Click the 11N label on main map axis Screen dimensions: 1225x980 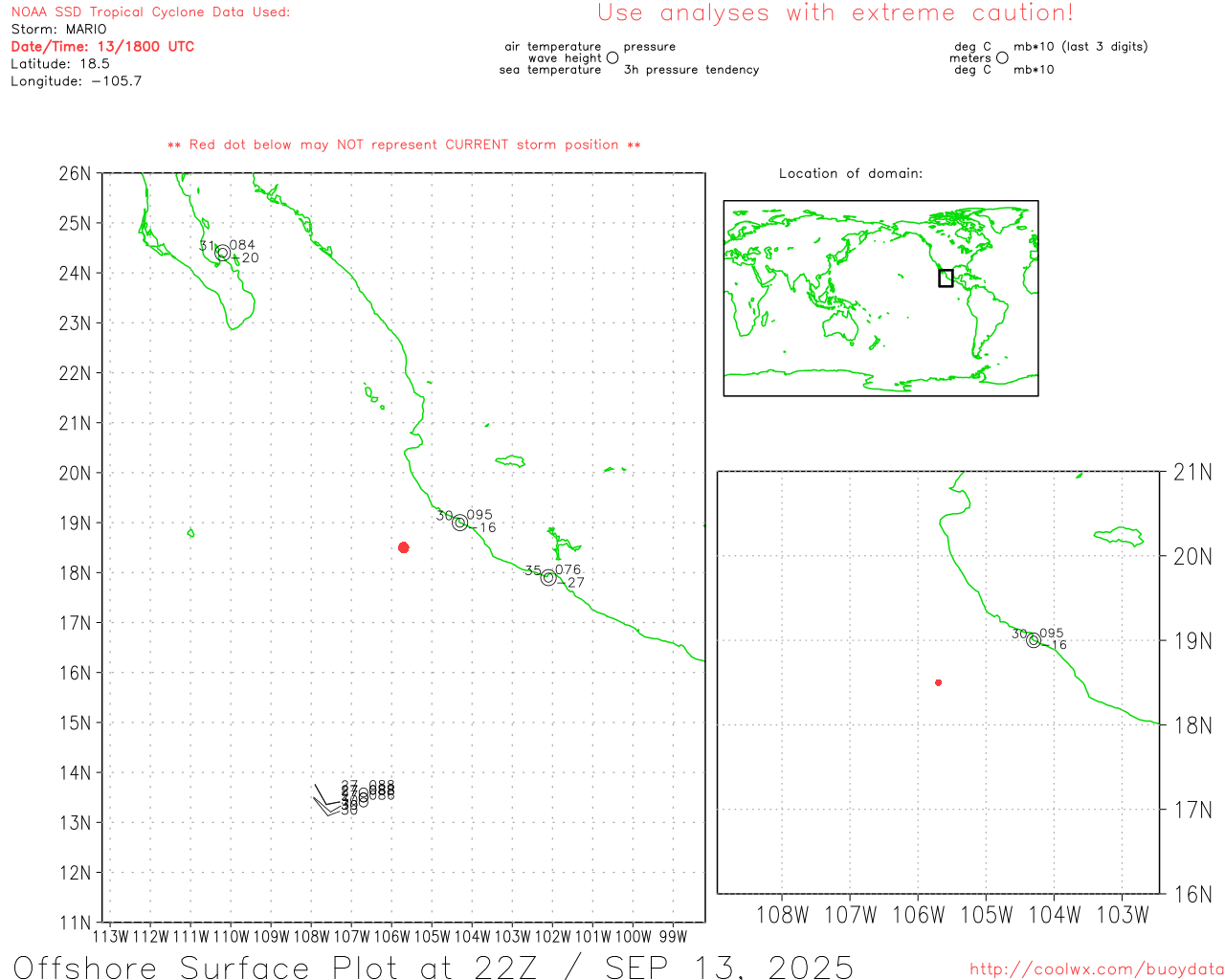click(x=75, y=923)
